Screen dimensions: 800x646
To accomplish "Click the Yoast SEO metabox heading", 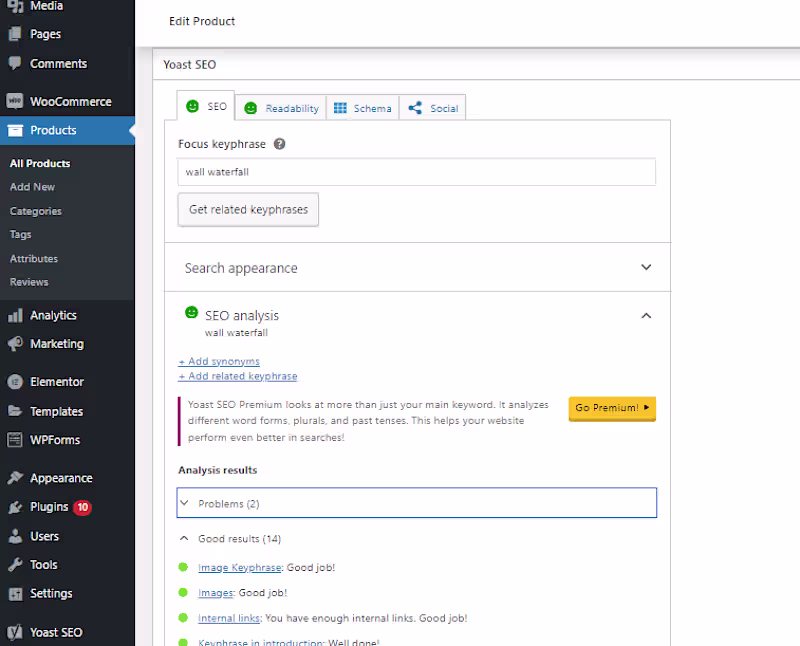I will tap(190, 64).
